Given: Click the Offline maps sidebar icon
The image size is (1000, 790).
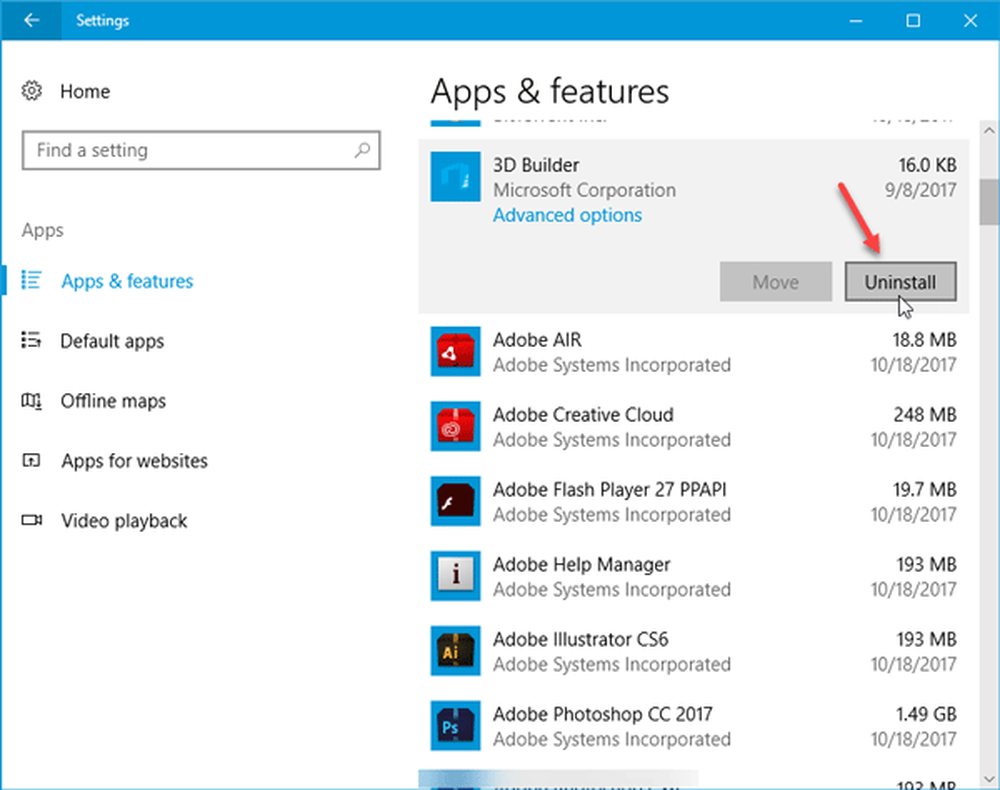Looking at the screenshot, I should [30, 401].
